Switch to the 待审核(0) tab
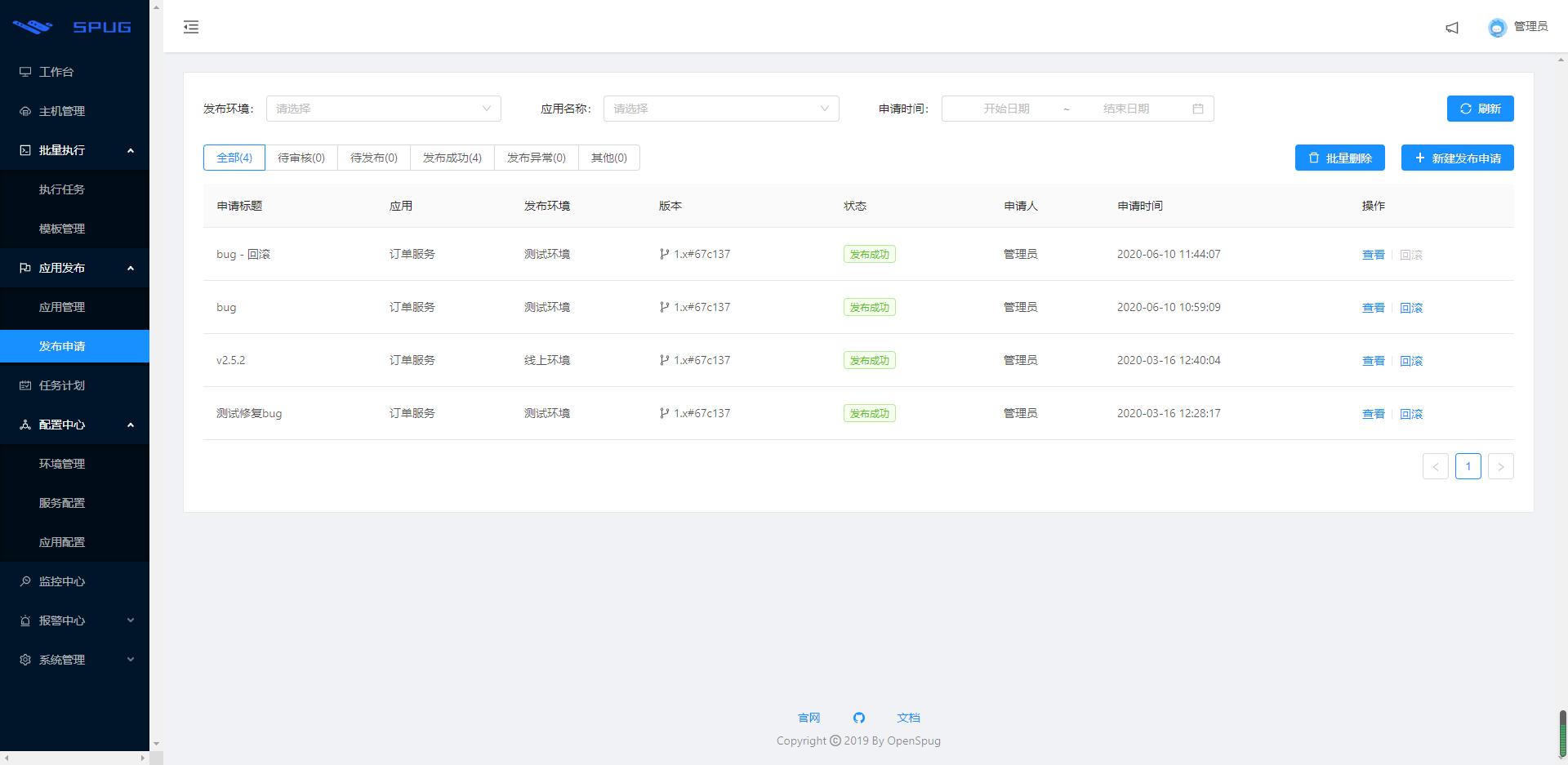 tap(301, 158)
